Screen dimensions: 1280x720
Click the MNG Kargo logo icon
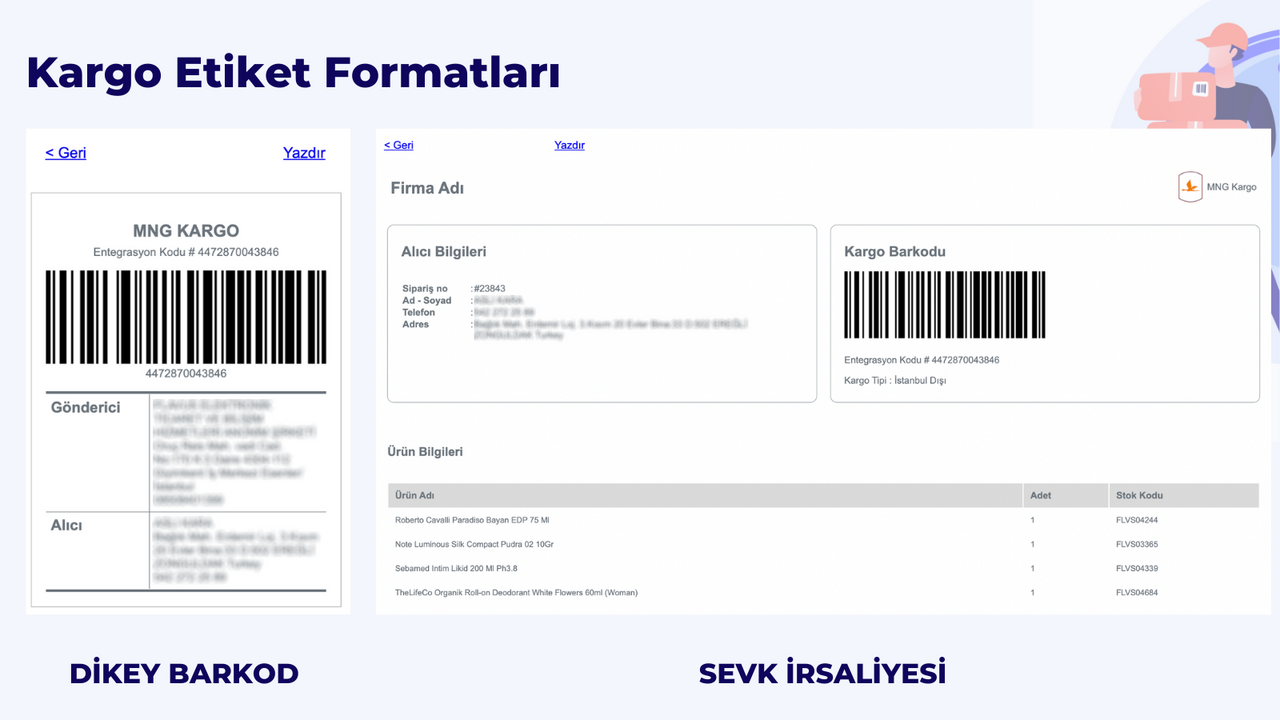tap(1190, 187)
